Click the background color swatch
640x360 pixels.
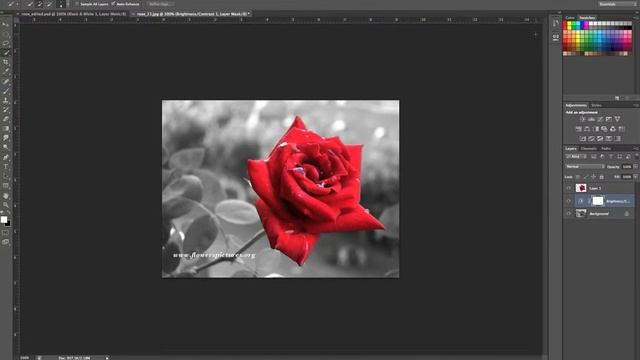[x=8, y=223]
